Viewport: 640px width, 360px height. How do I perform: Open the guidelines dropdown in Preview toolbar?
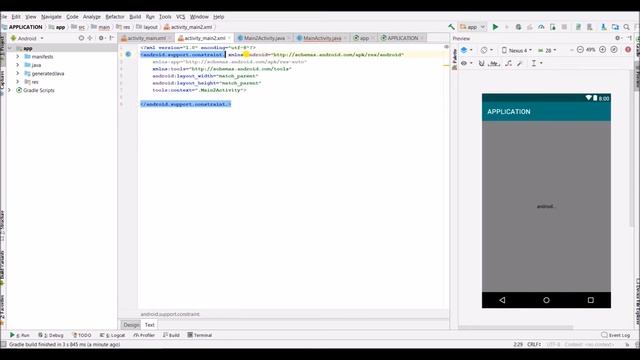pyautogui.click(x=536, y=63)
